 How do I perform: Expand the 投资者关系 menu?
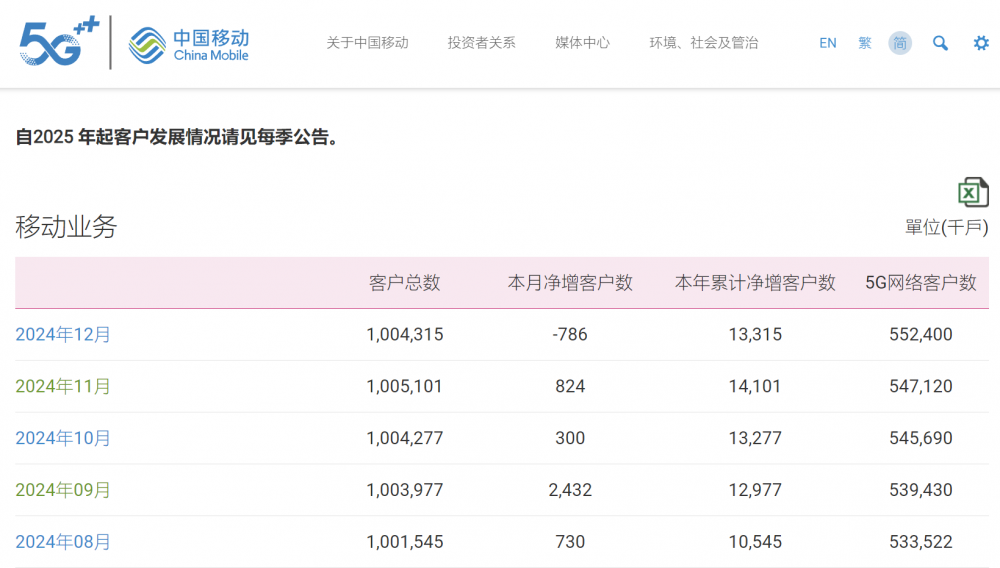pos(482,43)
